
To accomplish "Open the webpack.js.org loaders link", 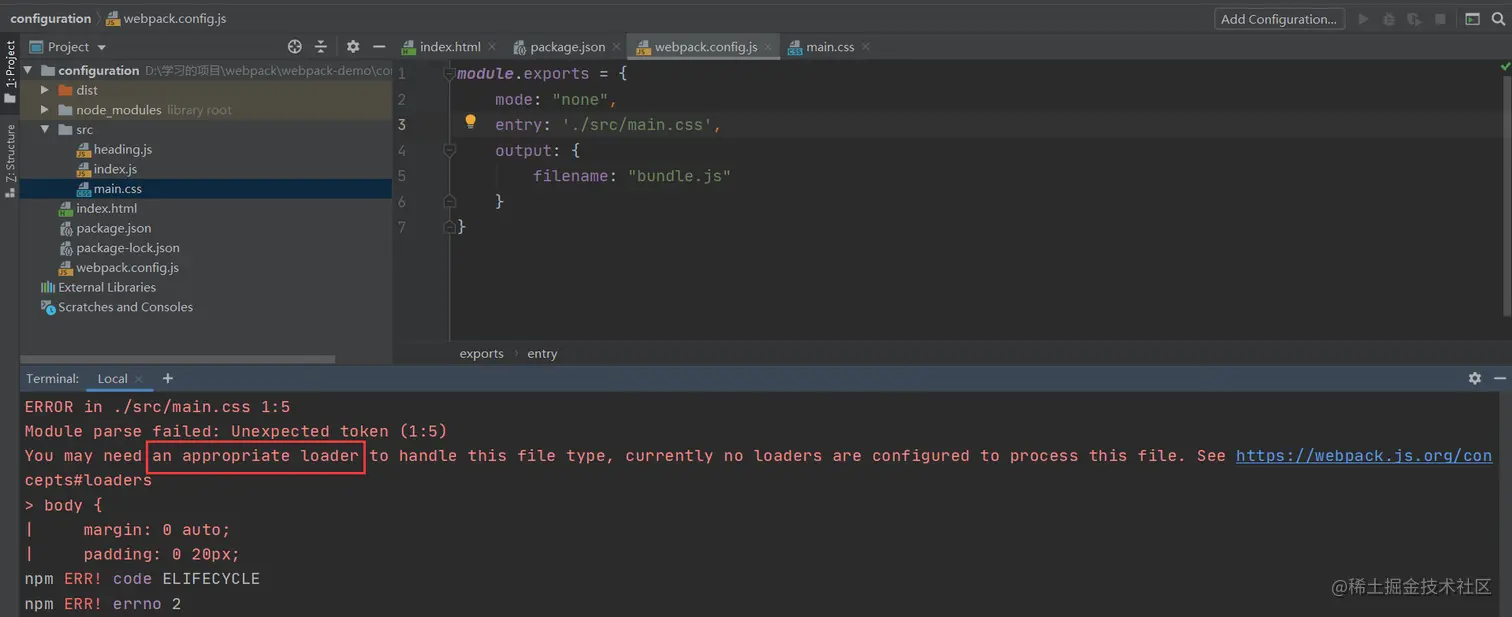I will pos(1364,455).
